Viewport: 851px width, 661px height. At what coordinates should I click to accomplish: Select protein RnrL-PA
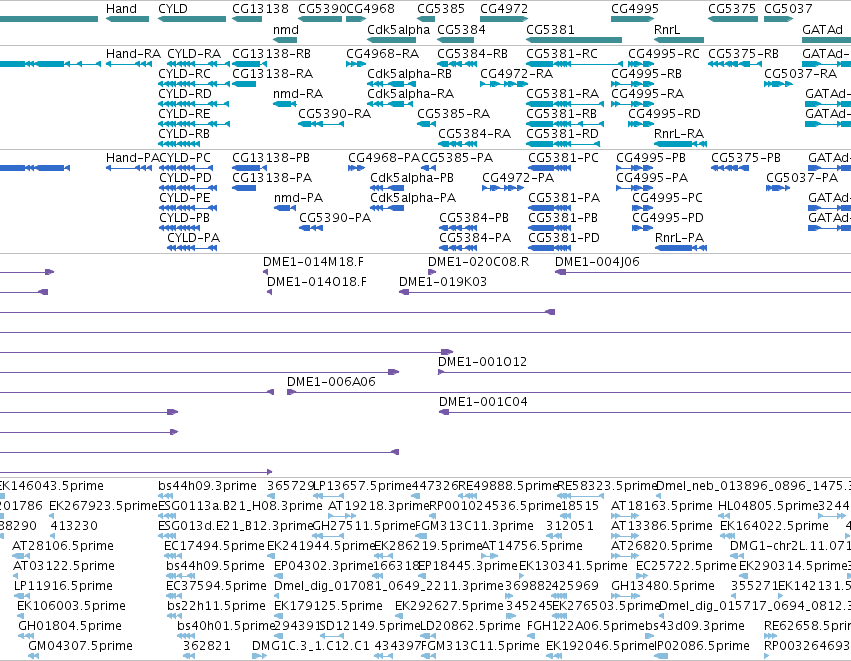click(x=679, y=238)
